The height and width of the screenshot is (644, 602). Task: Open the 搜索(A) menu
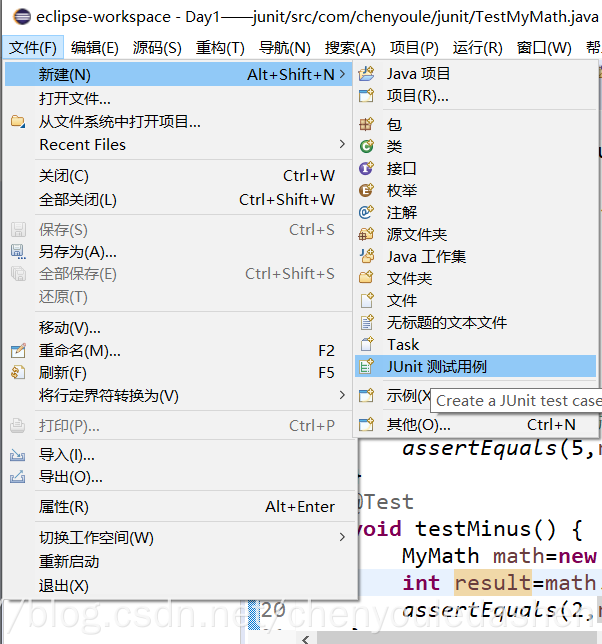pyautogui.click(x=350, y=48)
